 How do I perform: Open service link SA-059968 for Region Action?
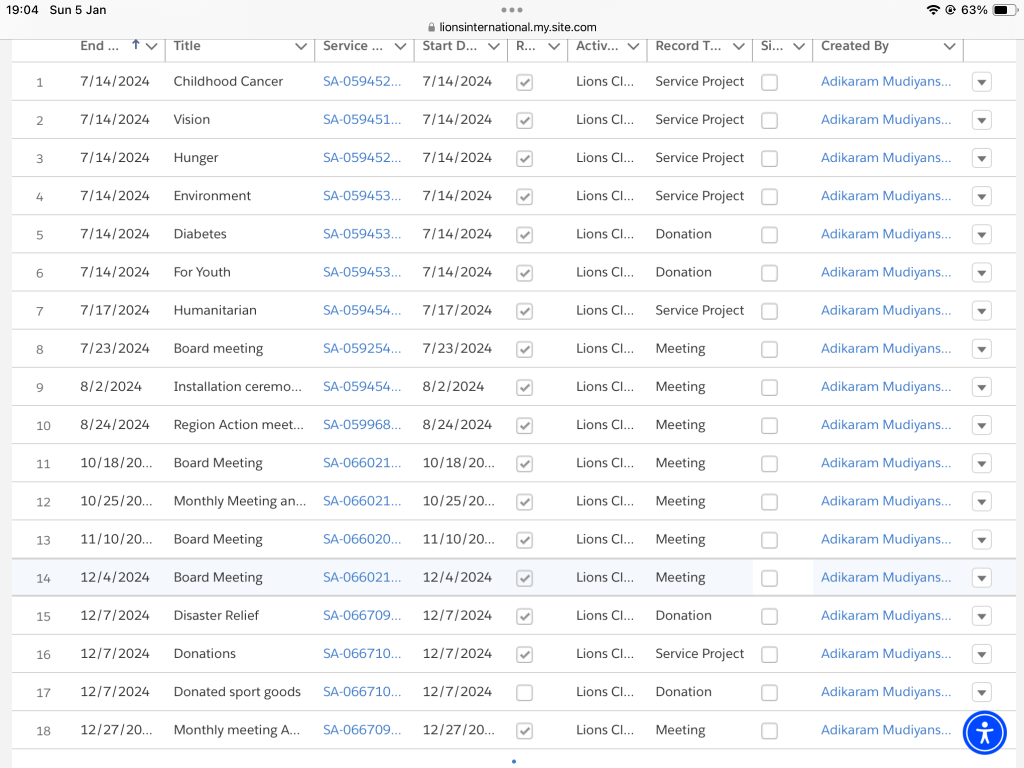pos(362,424)
